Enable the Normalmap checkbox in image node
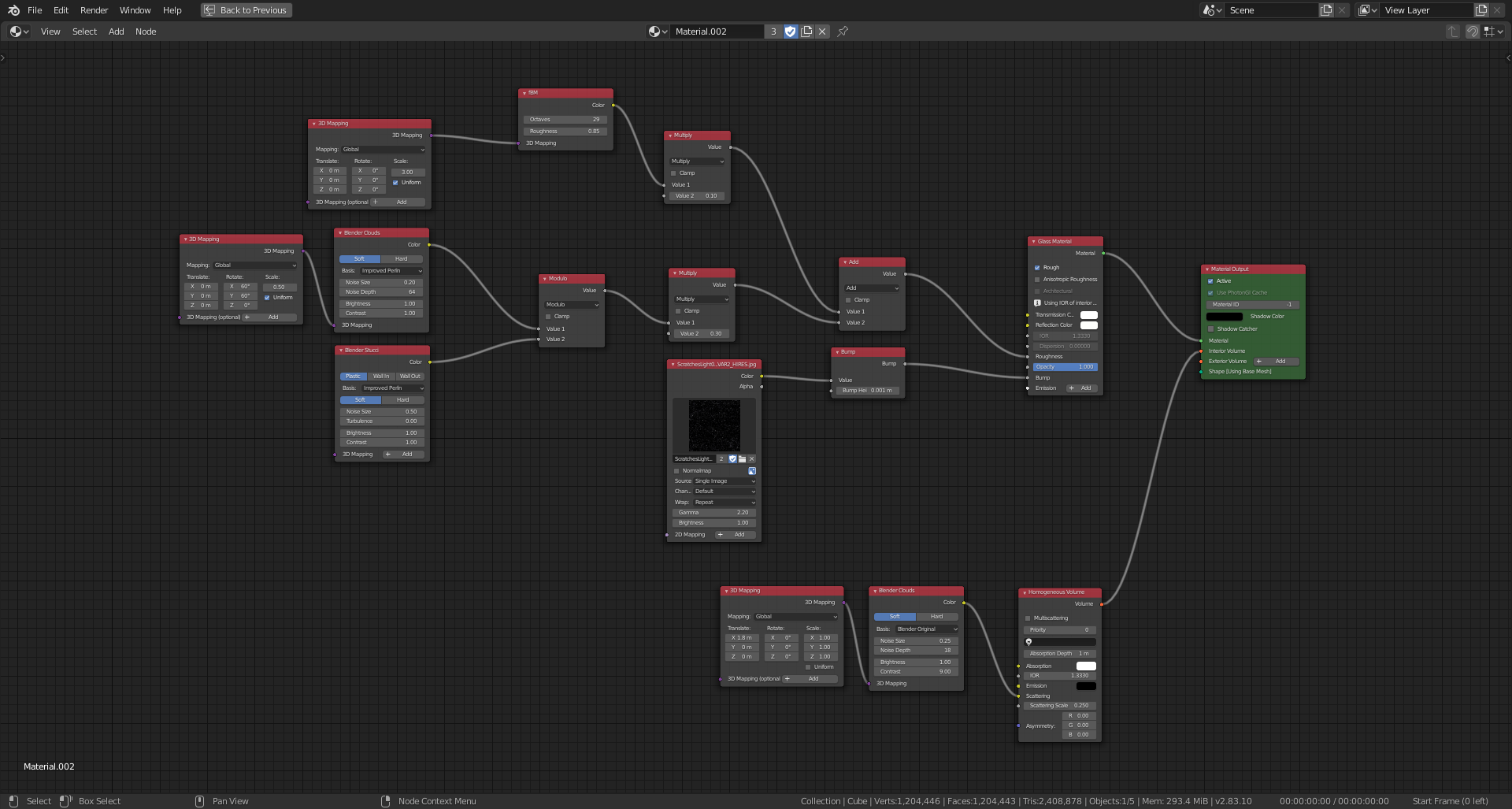Screen dimensions: 1512x809 coord(676,471)
